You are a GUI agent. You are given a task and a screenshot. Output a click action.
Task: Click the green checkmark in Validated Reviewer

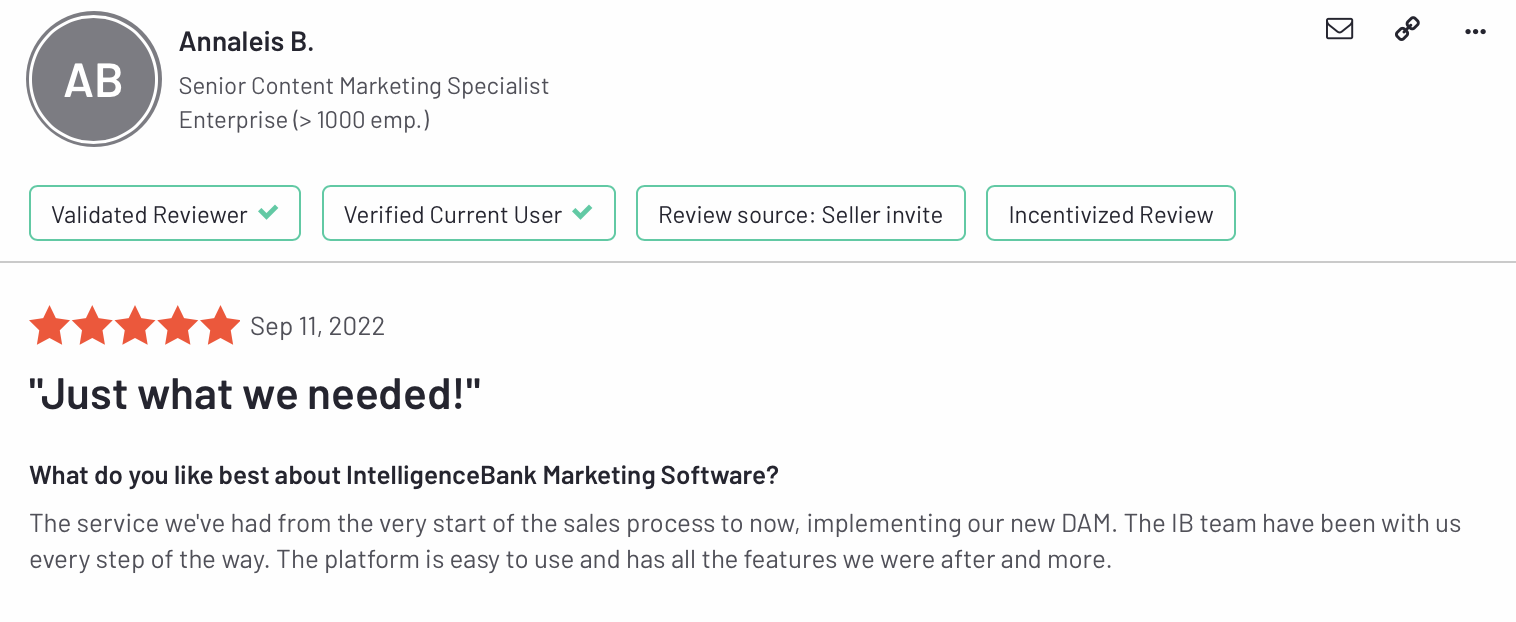pos(268,213)
